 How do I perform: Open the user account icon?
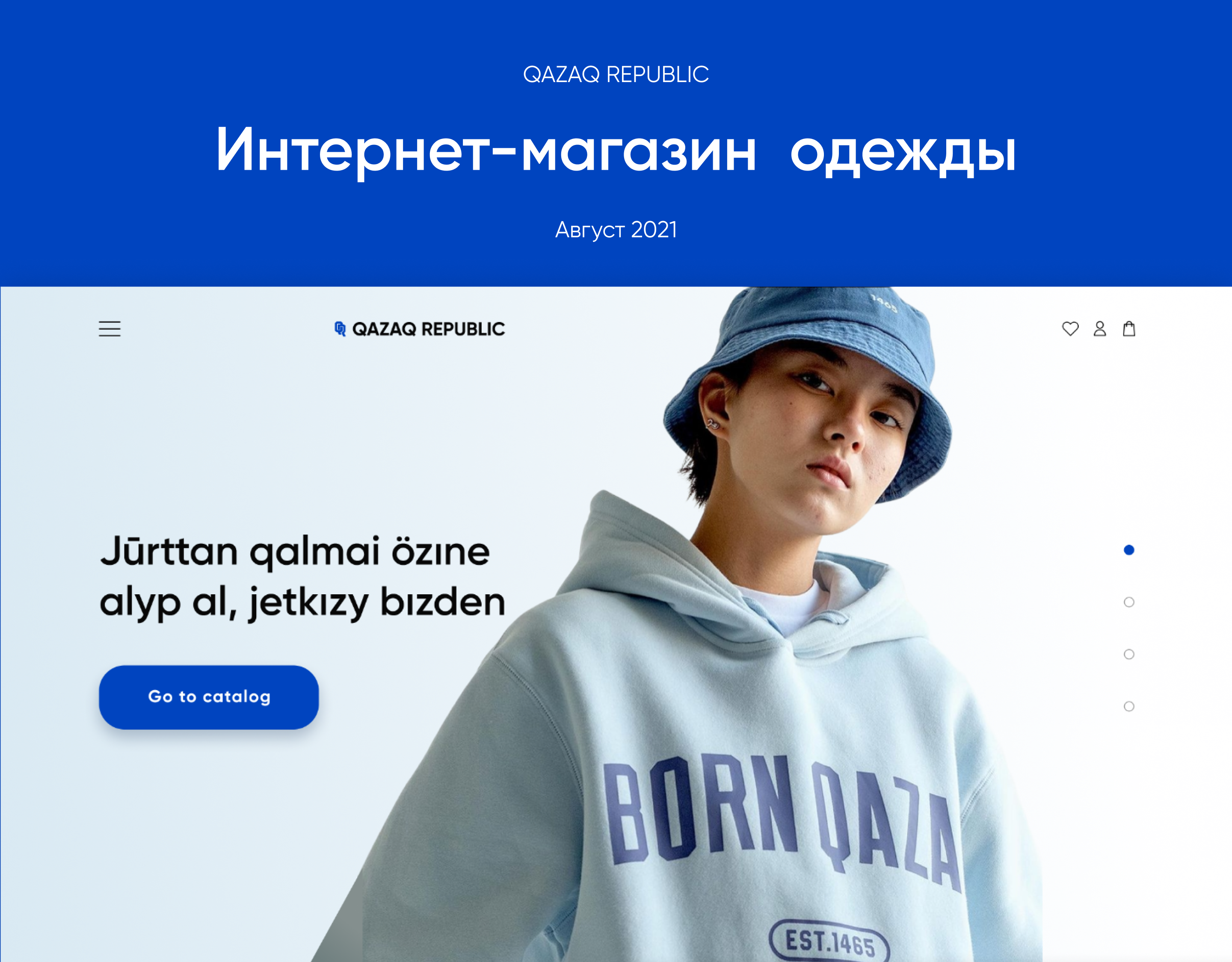coord(1099,329)
